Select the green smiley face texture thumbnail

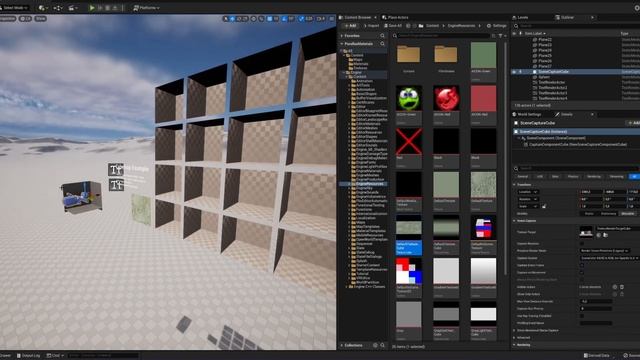(x=409, y=98)
